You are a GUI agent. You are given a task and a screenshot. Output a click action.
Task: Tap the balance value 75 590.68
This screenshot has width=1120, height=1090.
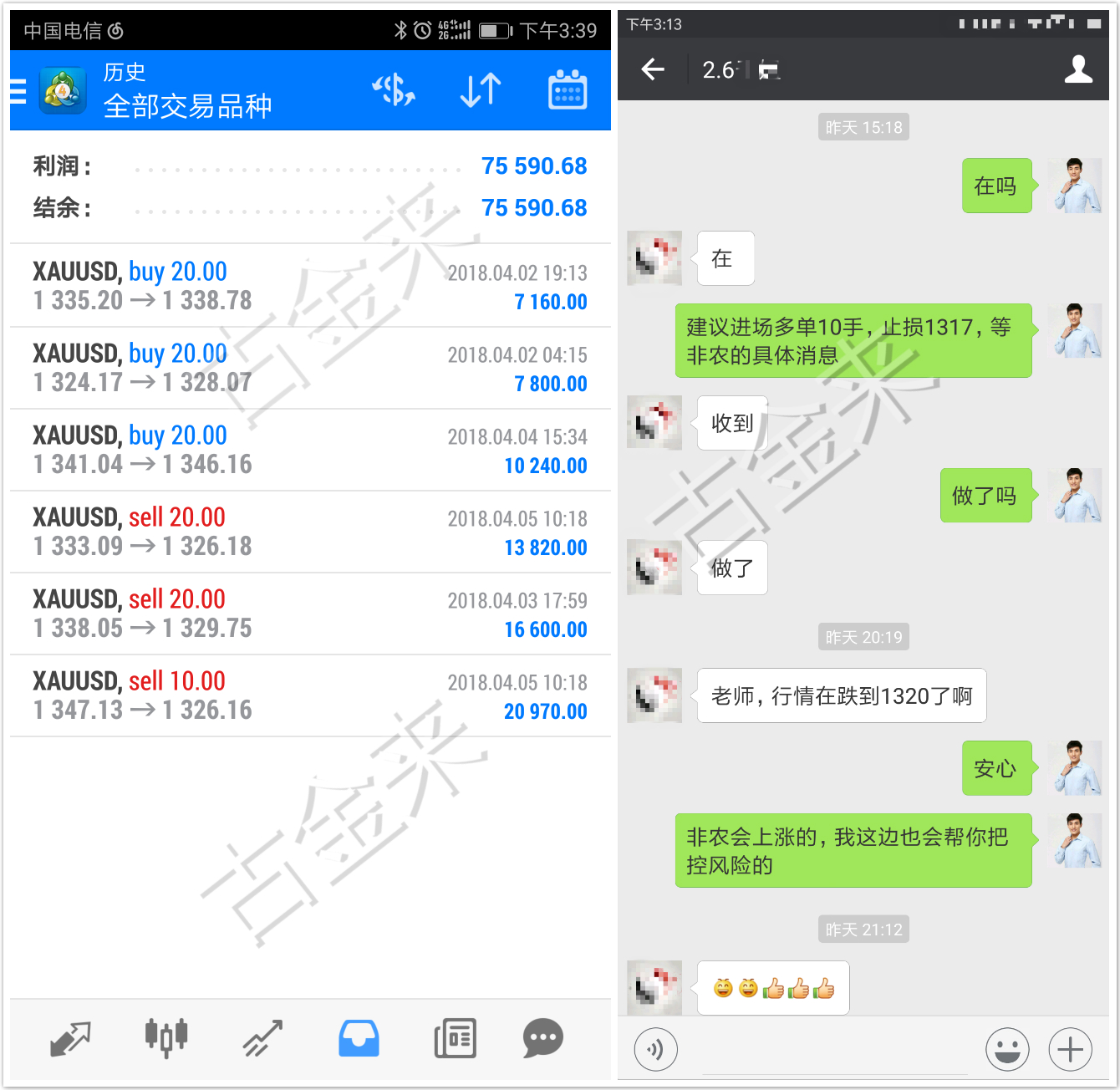click(x=534, y=208)
